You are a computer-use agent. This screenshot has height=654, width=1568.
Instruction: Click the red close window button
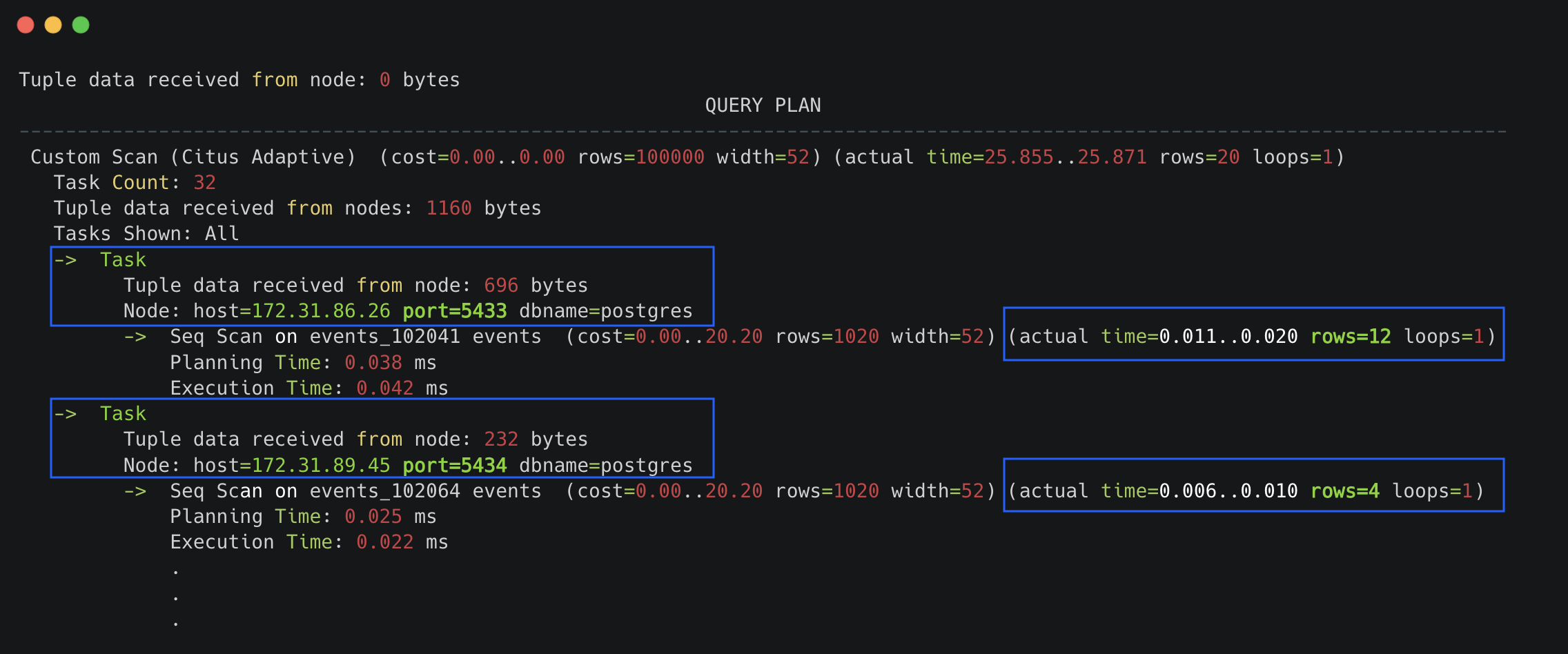(x=26, y=25)
